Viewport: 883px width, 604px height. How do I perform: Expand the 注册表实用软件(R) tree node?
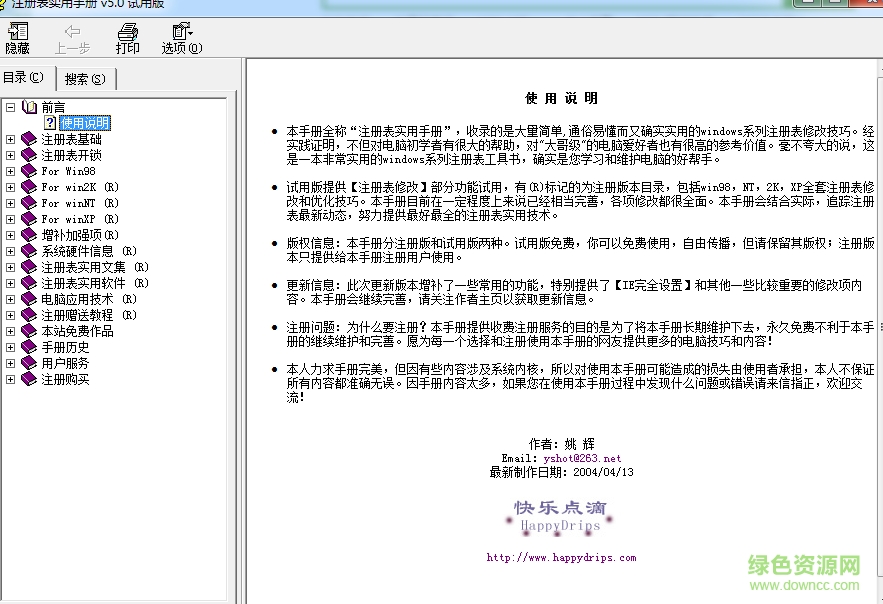click(x=9, y=283)
